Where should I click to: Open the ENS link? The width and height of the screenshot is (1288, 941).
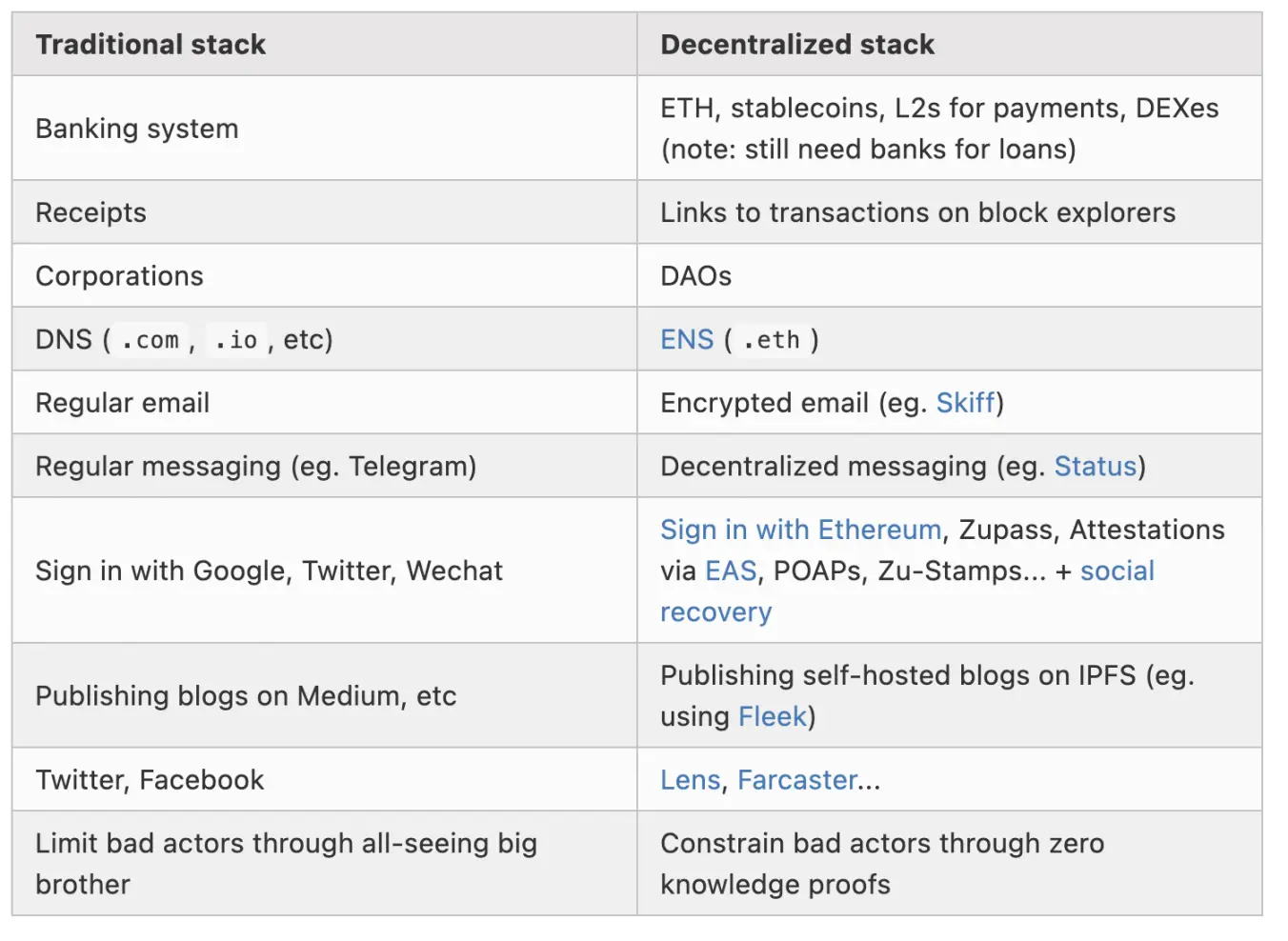click(686, 340)
